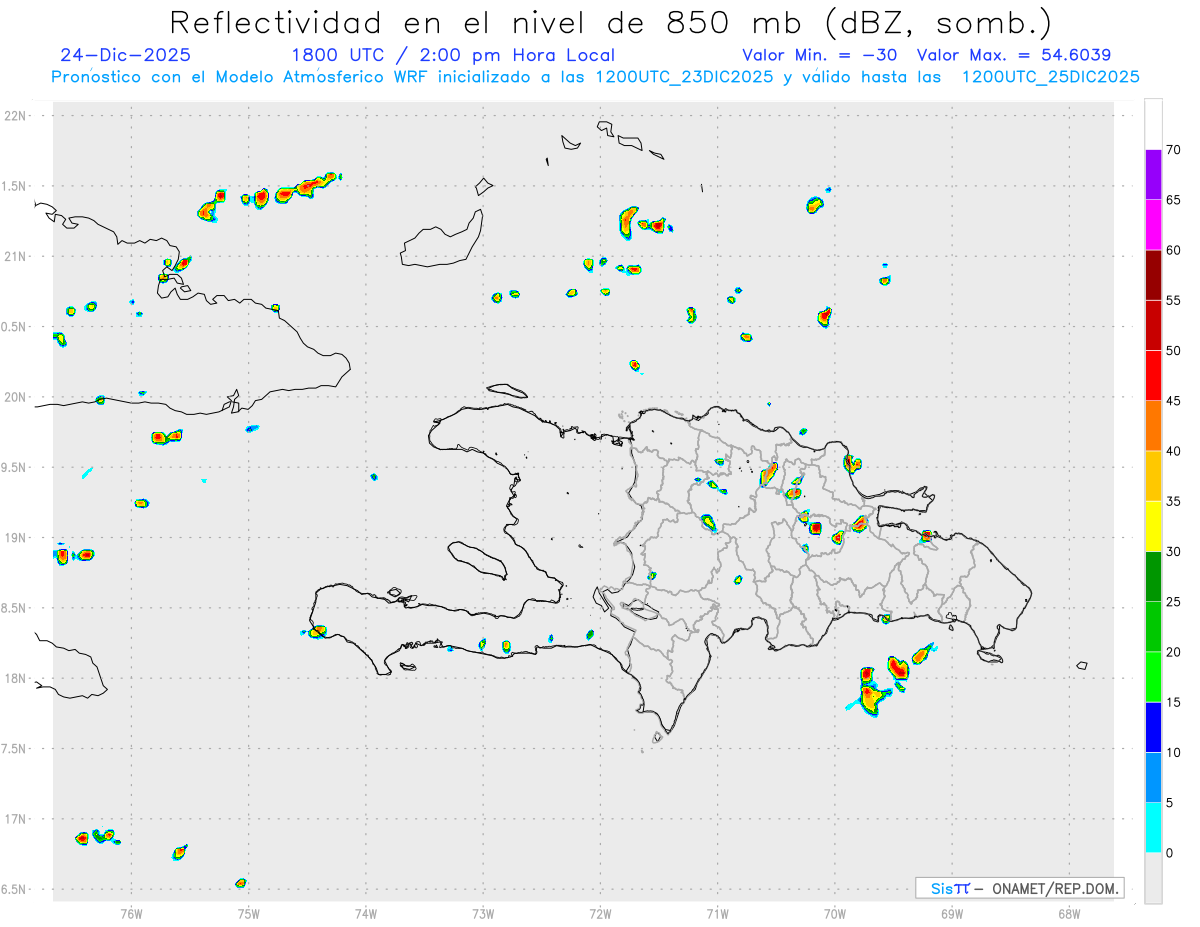Viewport: 1200px width, 927px height.
Task: Select the latitude axis label '17N'
Action: click(17, 819)
